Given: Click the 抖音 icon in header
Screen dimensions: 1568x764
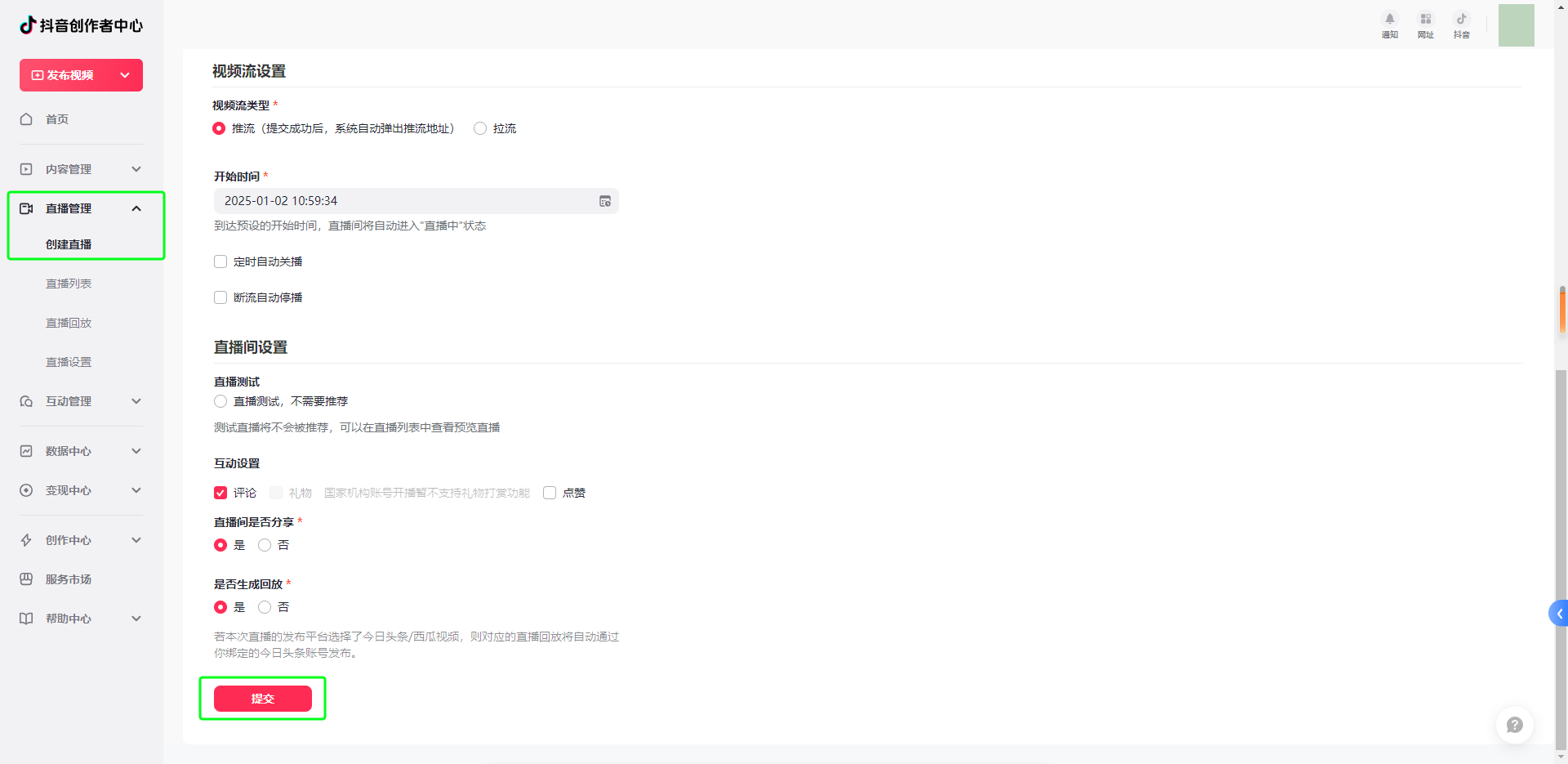Looking at the screenshot, I should tap(1461, 19).
